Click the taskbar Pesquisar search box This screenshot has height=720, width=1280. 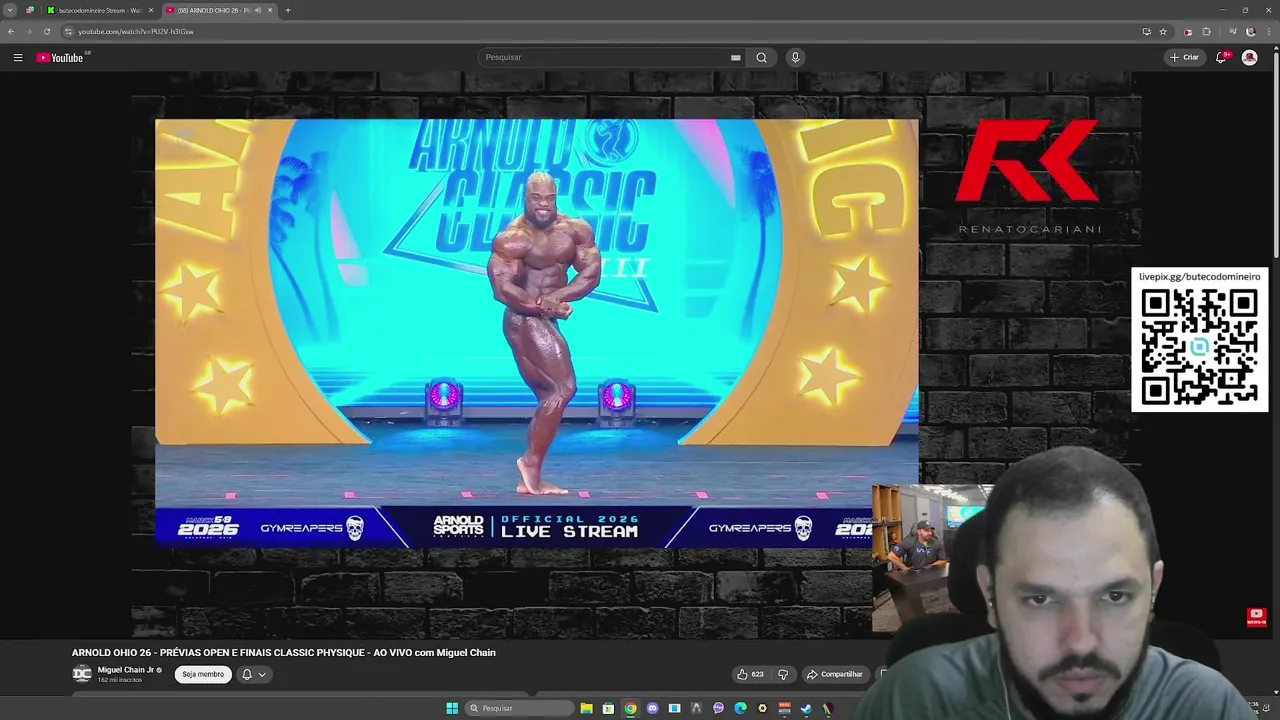point(520,708)
